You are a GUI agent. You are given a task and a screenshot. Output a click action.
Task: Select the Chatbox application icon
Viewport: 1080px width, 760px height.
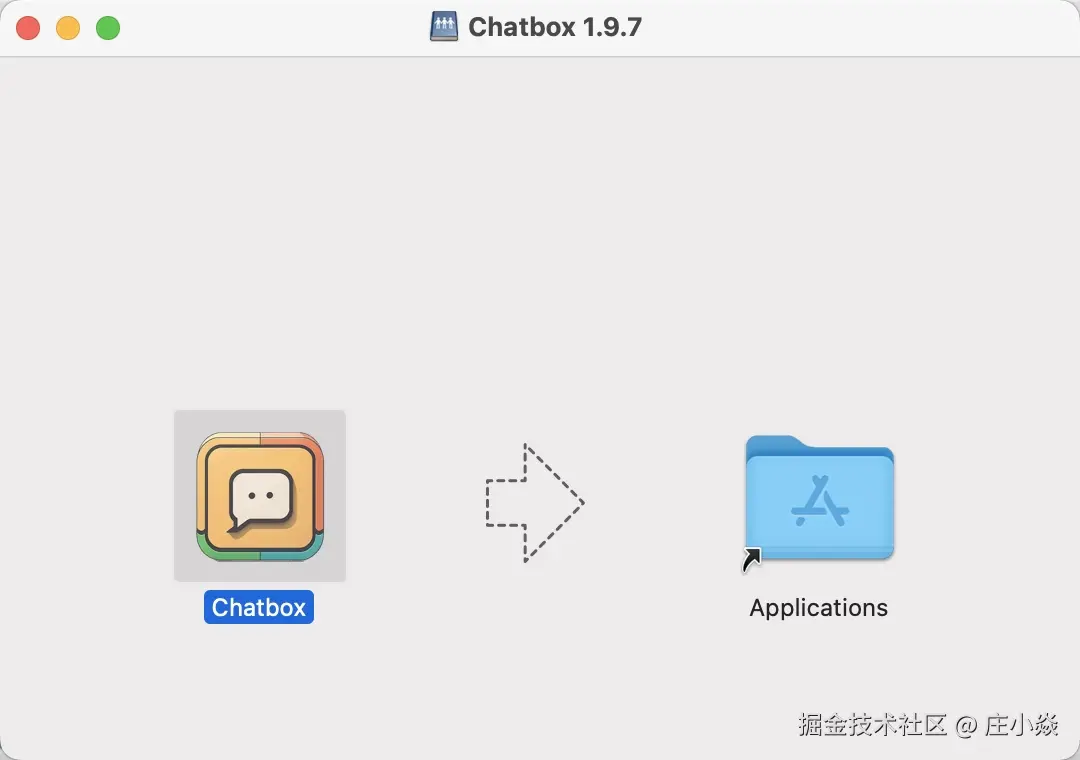[x=260, y=496]
